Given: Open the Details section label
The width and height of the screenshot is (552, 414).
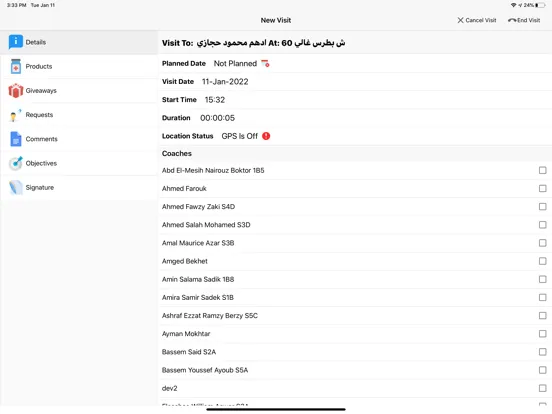Looking at the screenshot, I should point(36,42).
